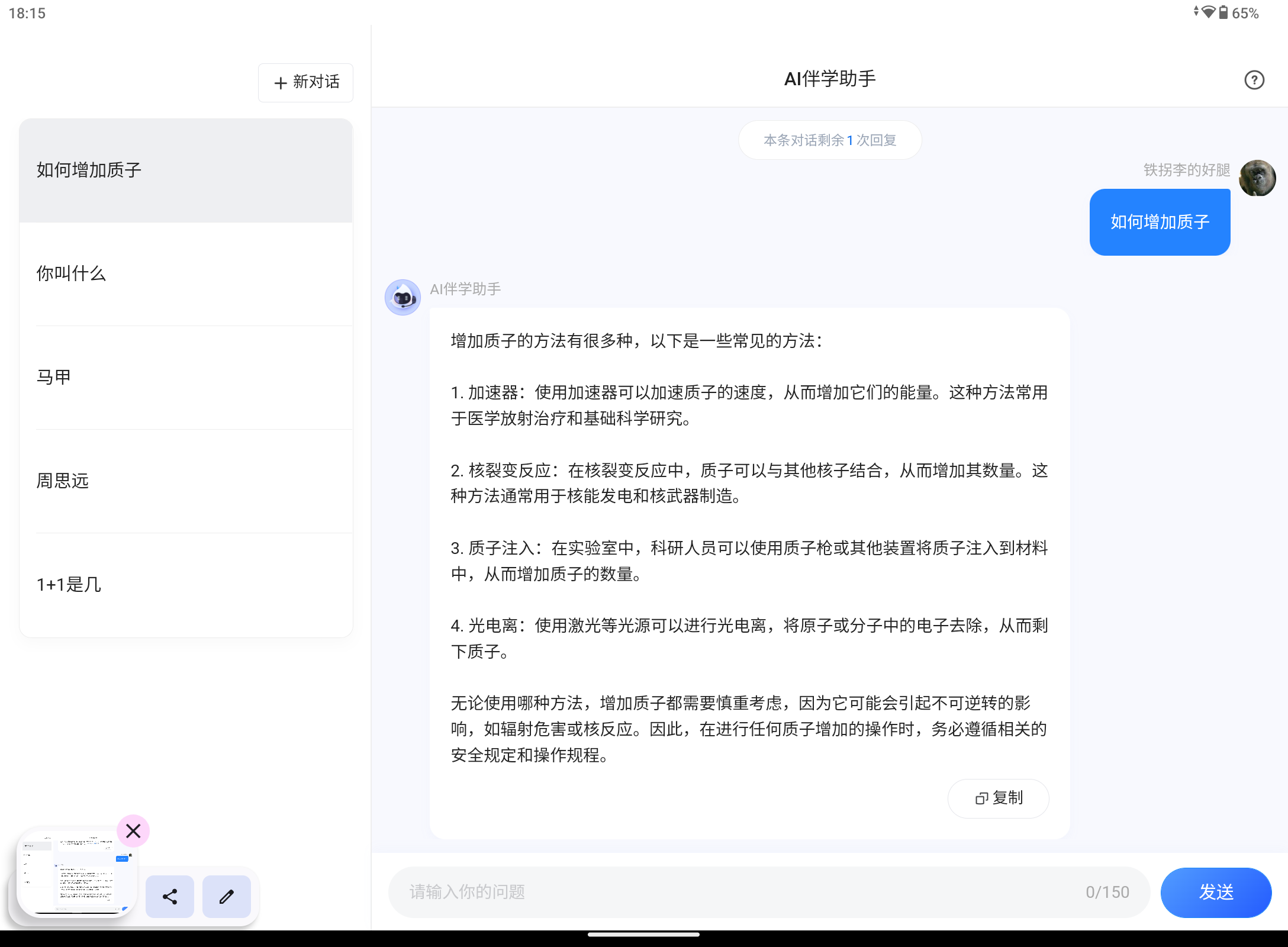Dismiss the screenshot preview with X
The width and height of the screenshot is (1288, 947).
133,831
